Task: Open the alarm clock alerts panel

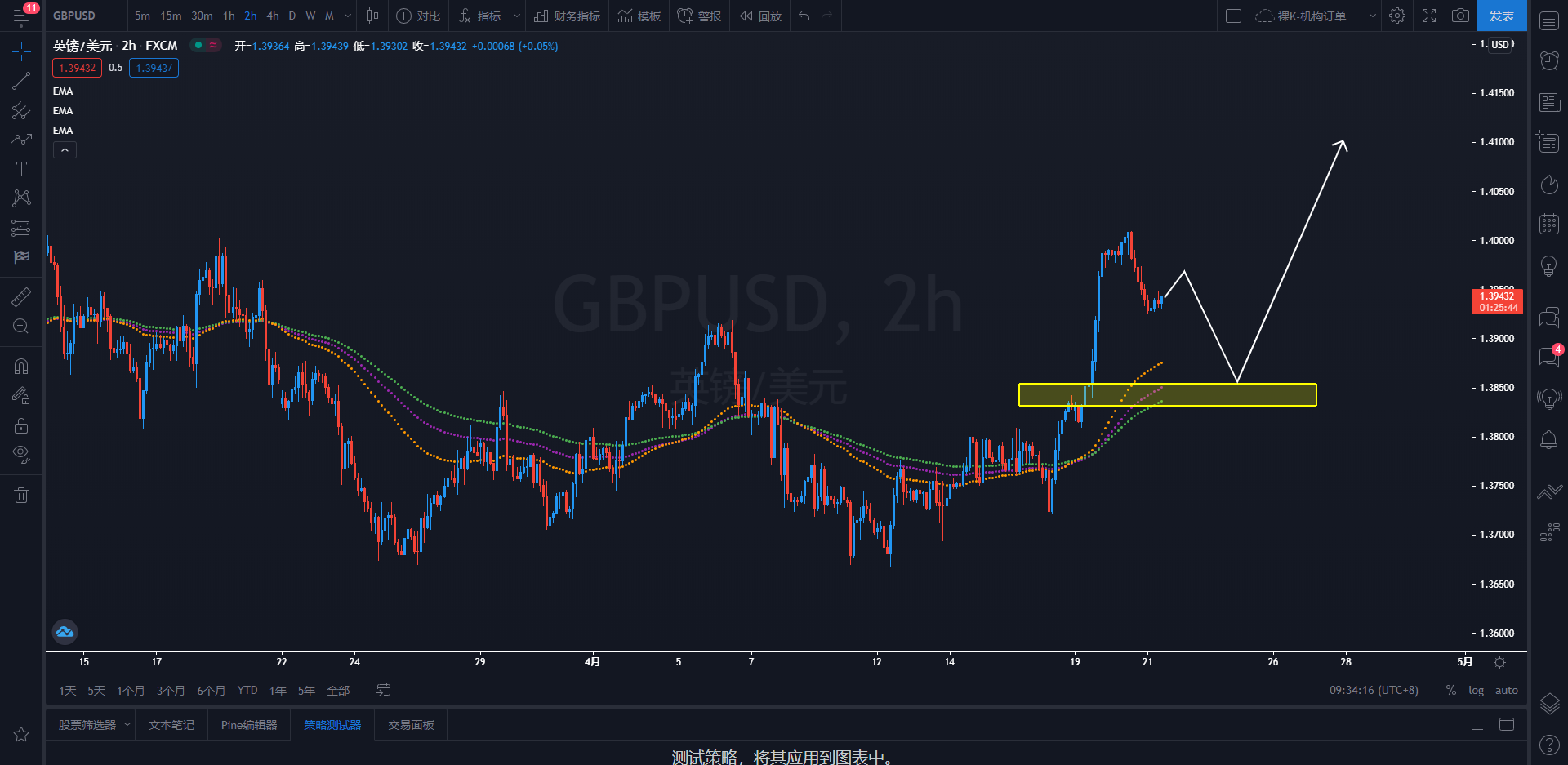Action: coord(1549,60)
